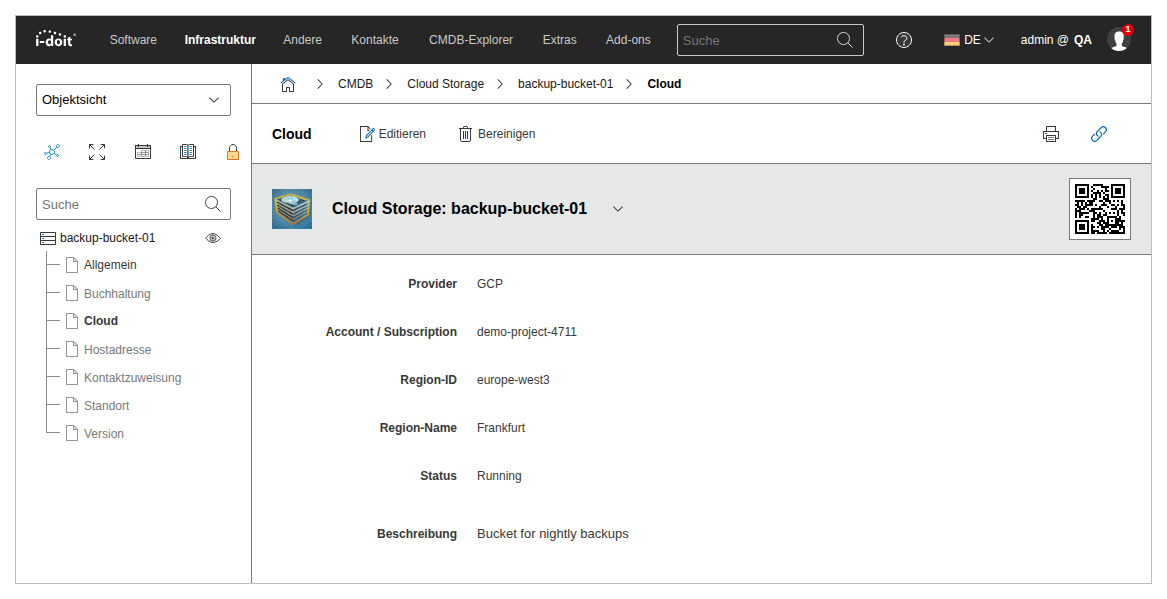
Task: Open the Objektsicht view selector
Action: 133,100
